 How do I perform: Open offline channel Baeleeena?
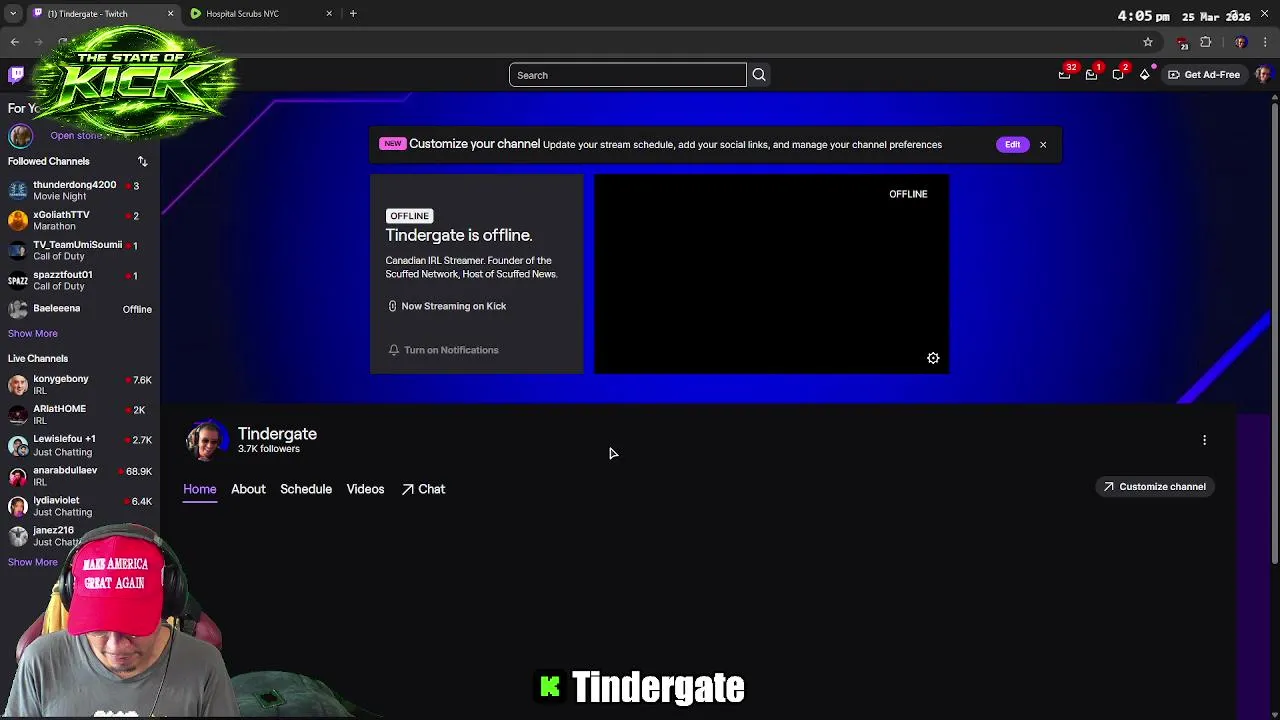click(80, 309)
